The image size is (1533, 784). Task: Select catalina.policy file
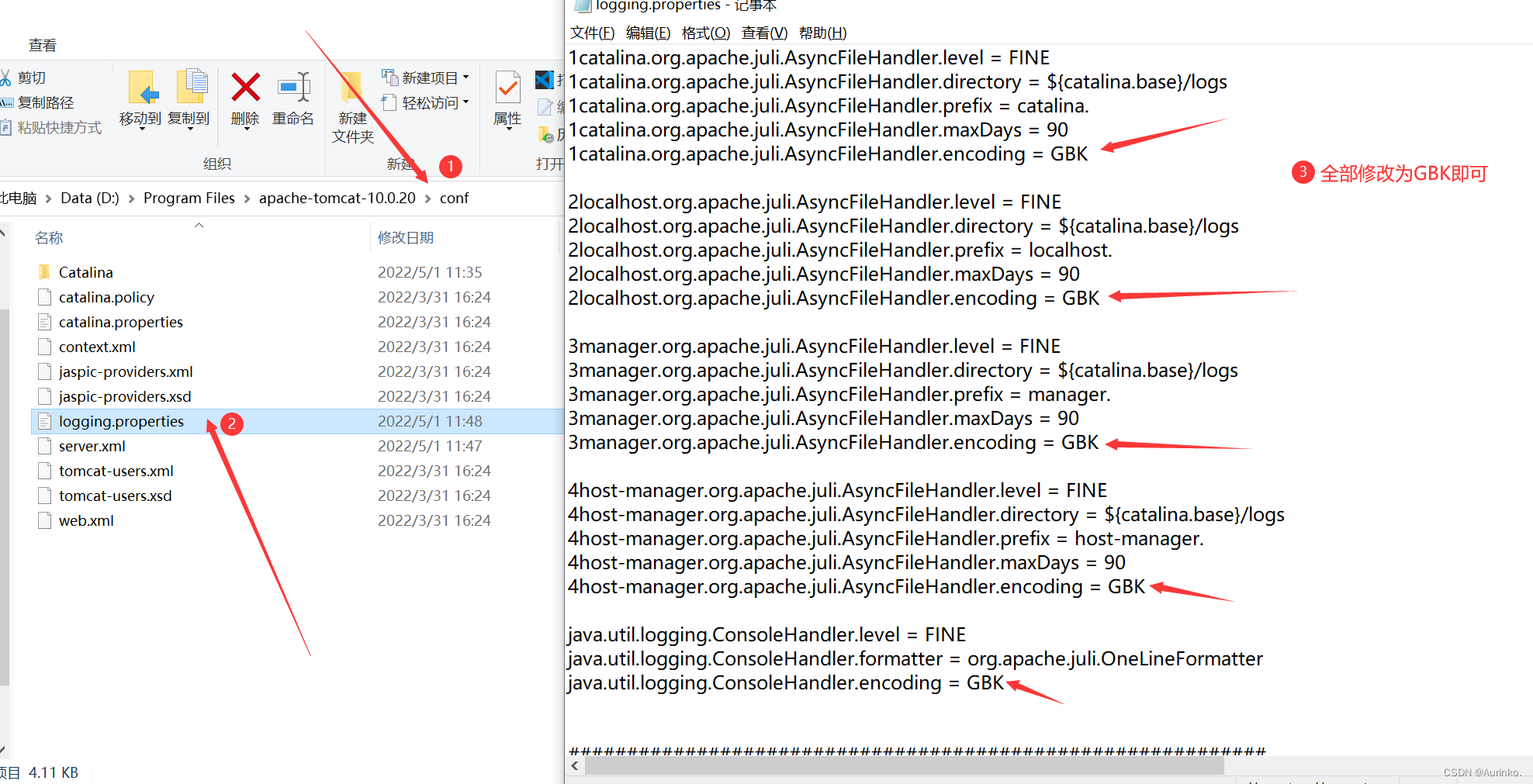pyautogui.click(x=106, y=297)
